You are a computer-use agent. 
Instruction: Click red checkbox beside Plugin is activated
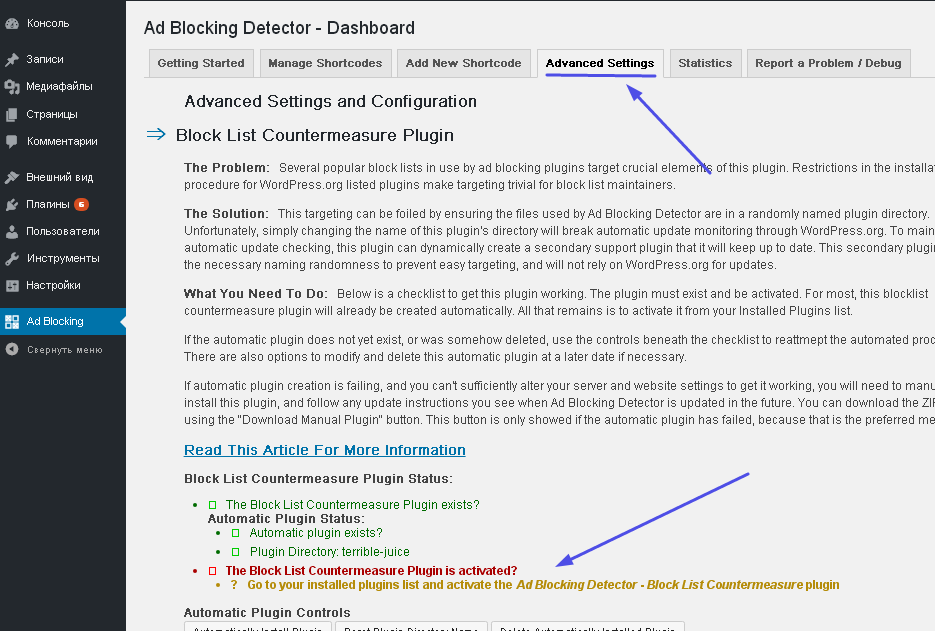(212, 571)
